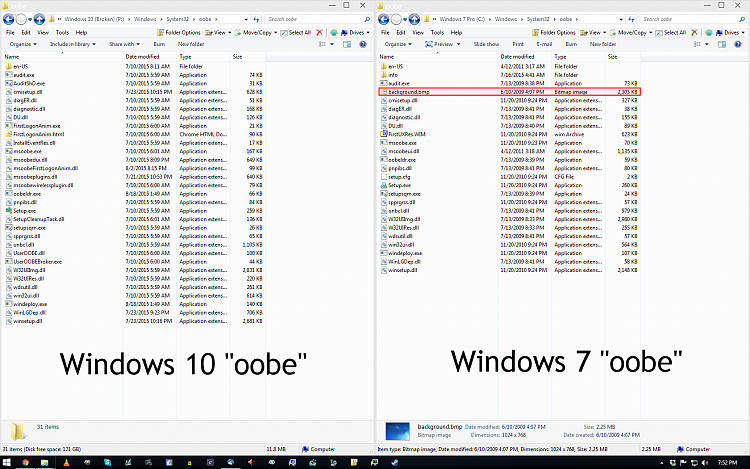Click the change view icon in Windows 7 window

[x=697, y=44]
